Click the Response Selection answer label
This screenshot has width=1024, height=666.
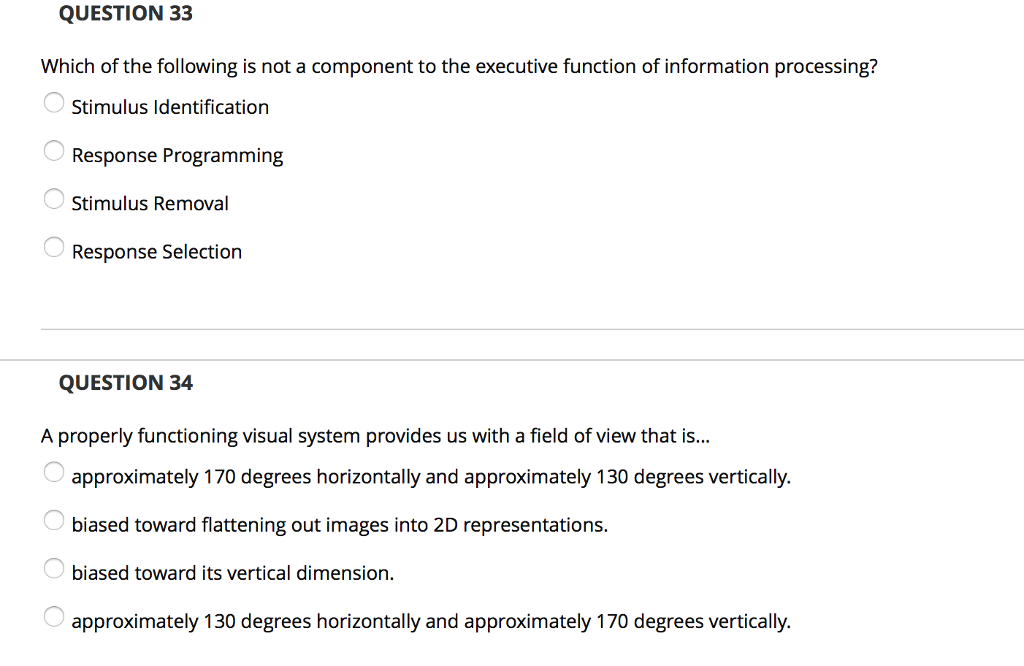pyautogui.click(x=157, y=252)
